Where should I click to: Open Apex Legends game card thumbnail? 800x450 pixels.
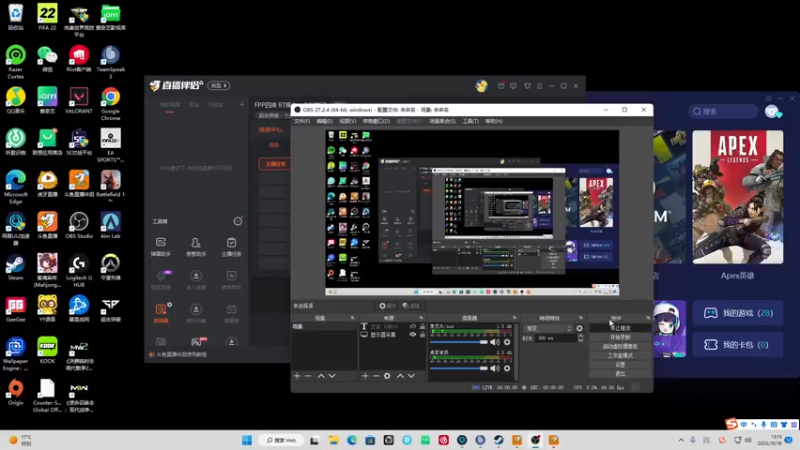click(x=737, y=197)
